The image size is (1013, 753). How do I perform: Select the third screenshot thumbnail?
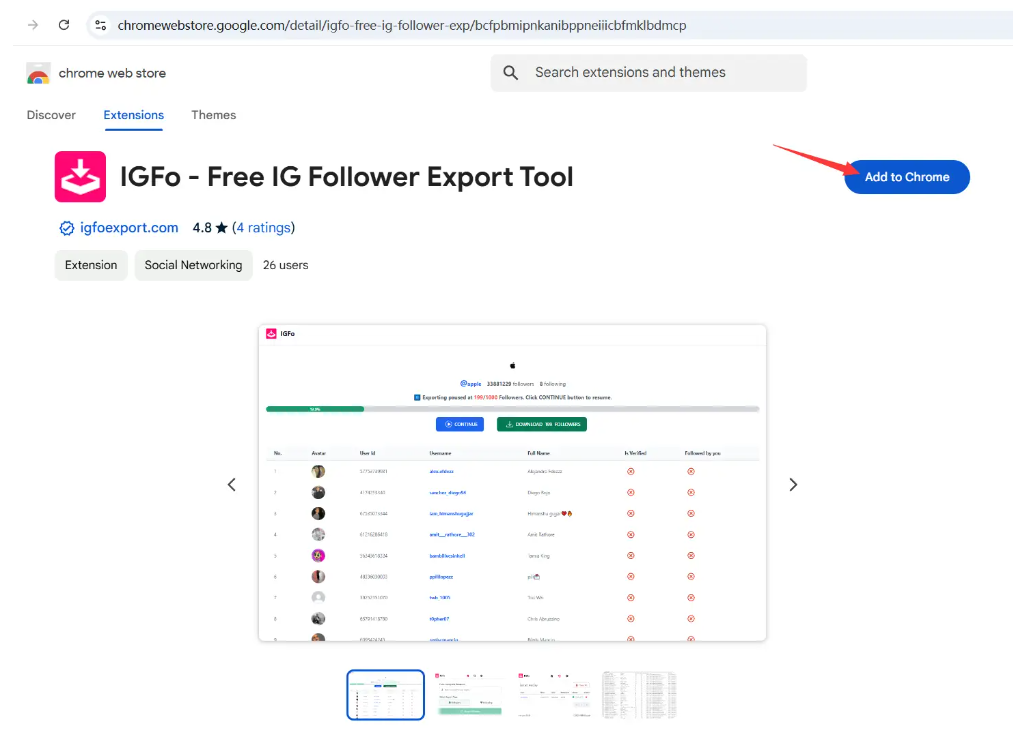coord(554,695)
